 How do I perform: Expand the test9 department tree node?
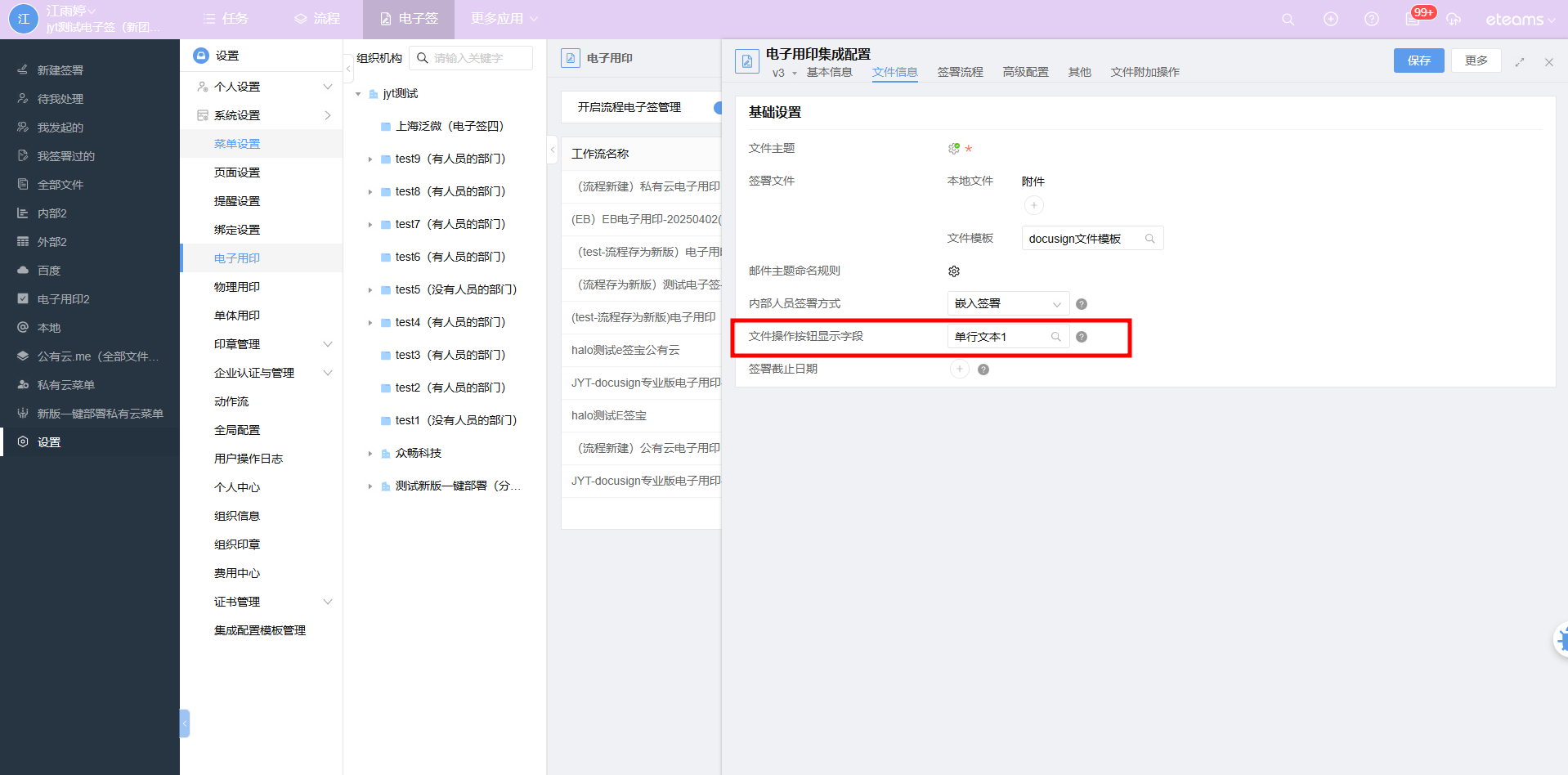370,159
